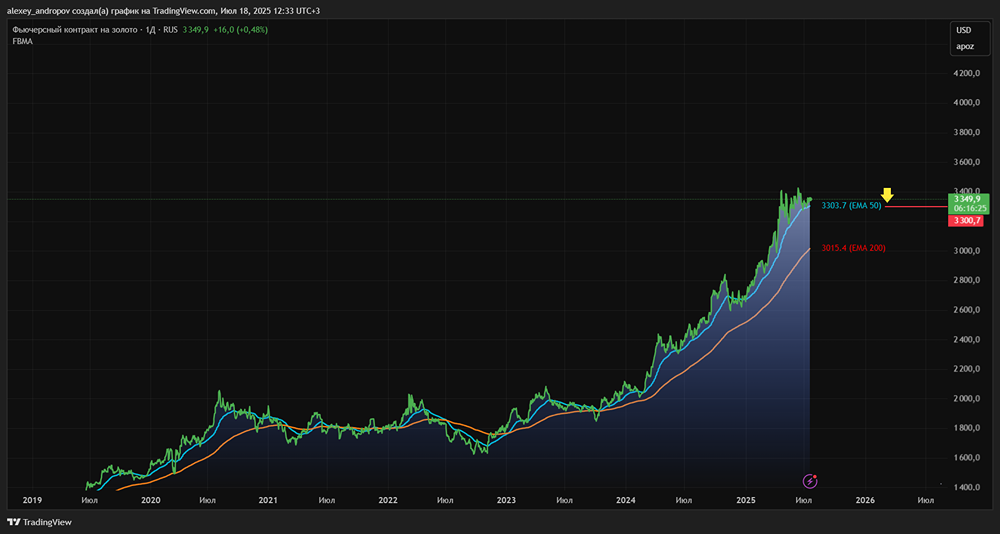This screenshot has width=1000, height=534.
Task: Click the 2023 label on time axis
Action: tap(506, 501)
